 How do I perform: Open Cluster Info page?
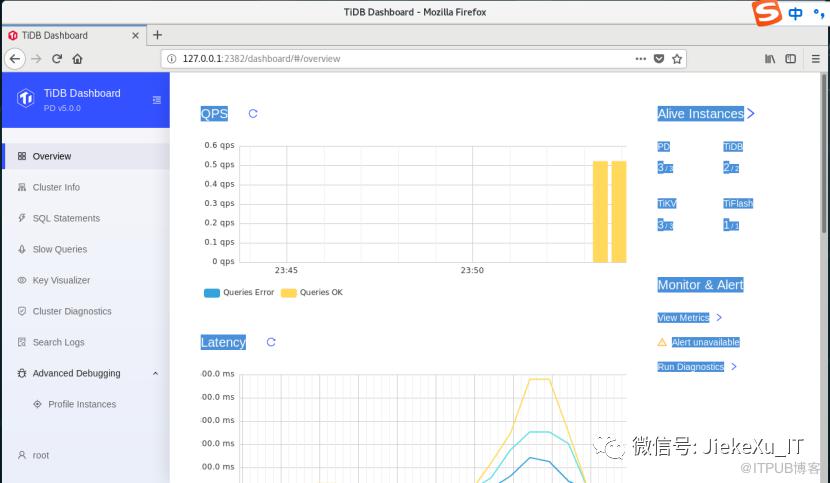[56, 187]
